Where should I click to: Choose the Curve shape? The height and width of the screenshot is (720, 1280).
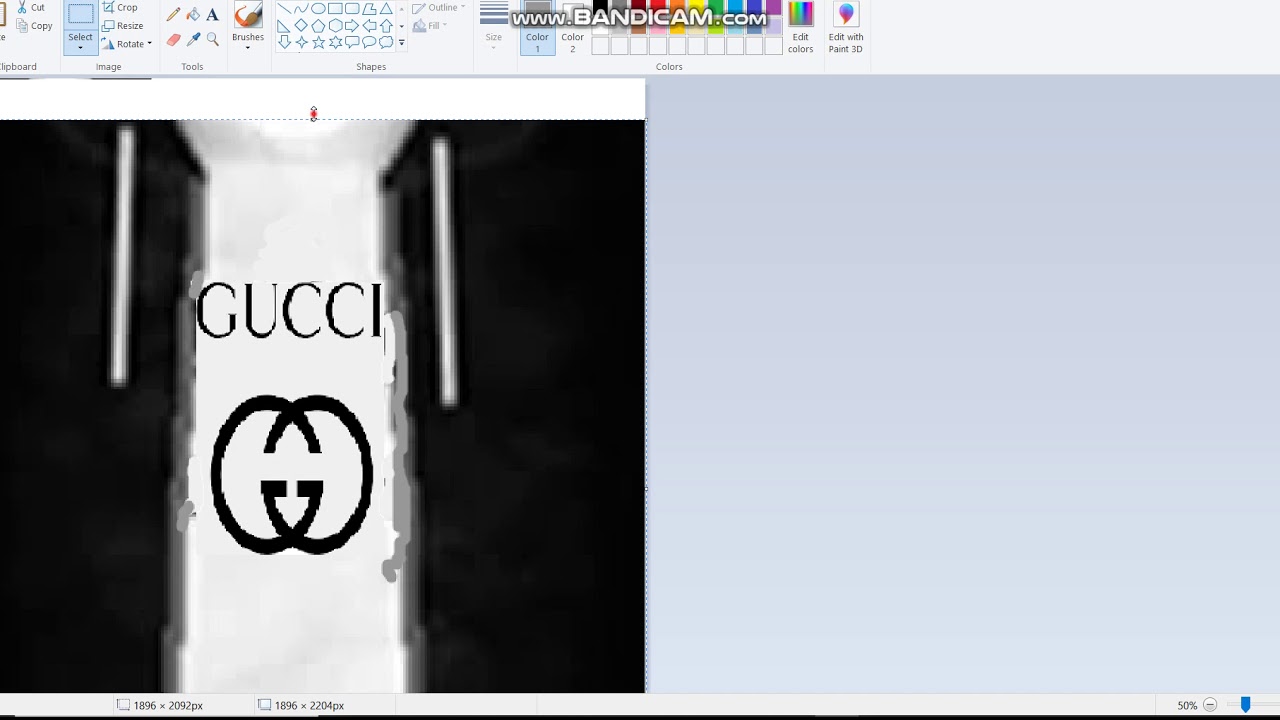[301, 9]
